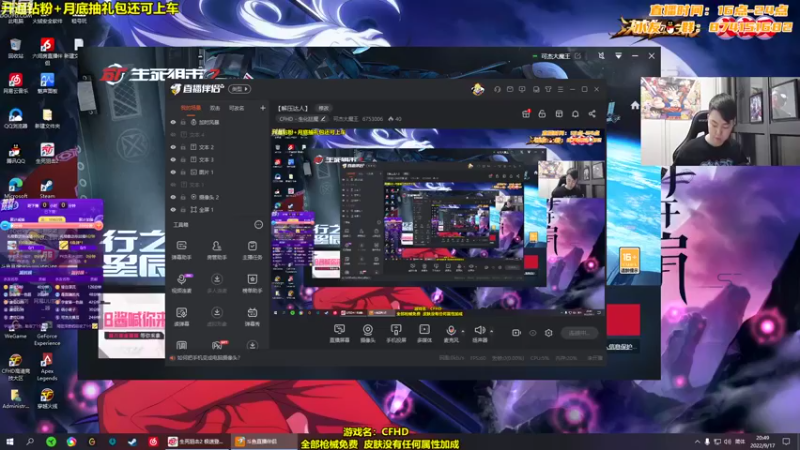Screen dimensions: 800x450
Task: Open GeForce Experience desktop shortcut
Action: (x=47, y=332)
